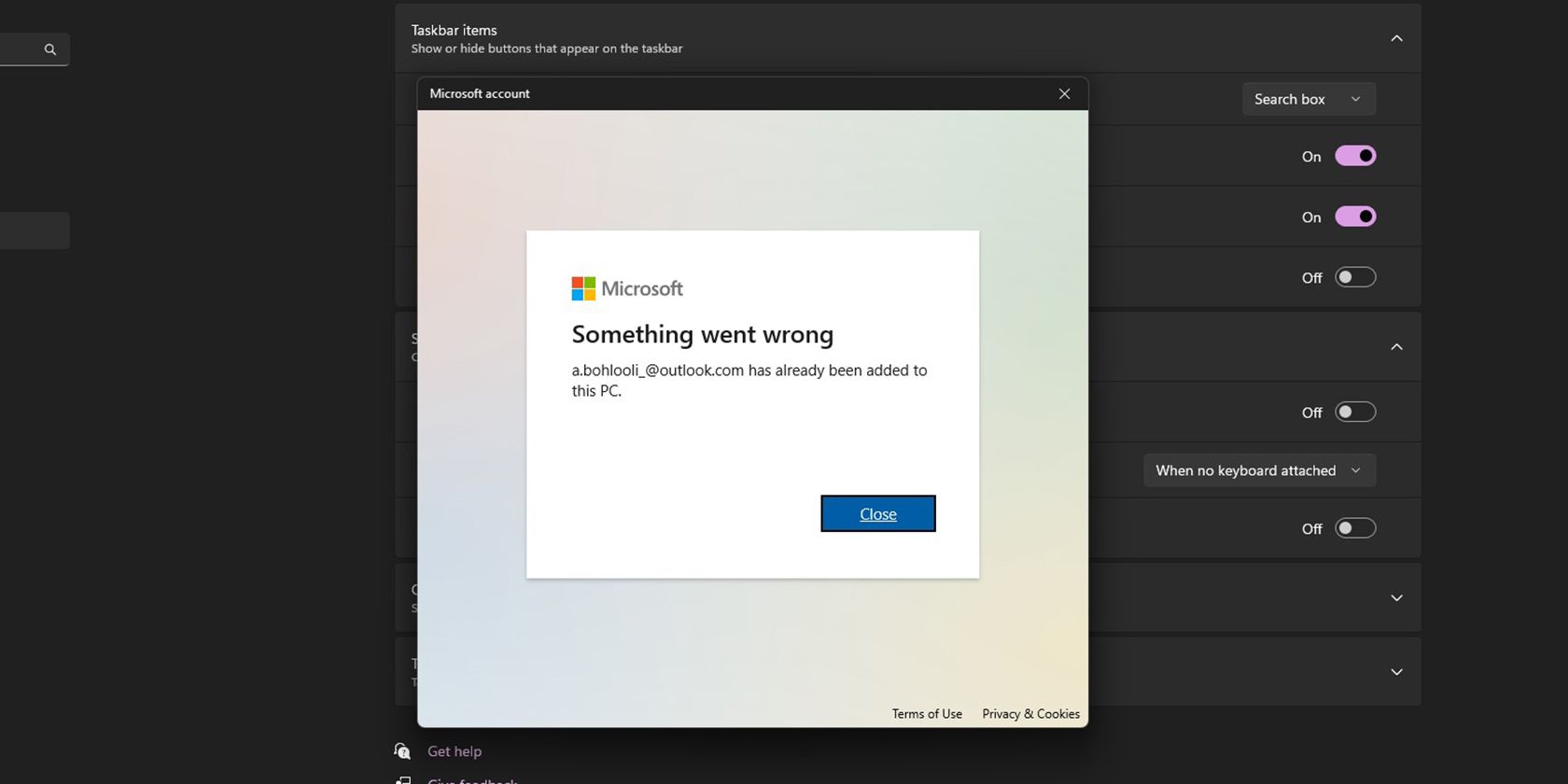Open the When no keyboard attached dropdown
The width and height of the screenshot is (1568, 784).
pyautogui.click(x=1259, y=470)
